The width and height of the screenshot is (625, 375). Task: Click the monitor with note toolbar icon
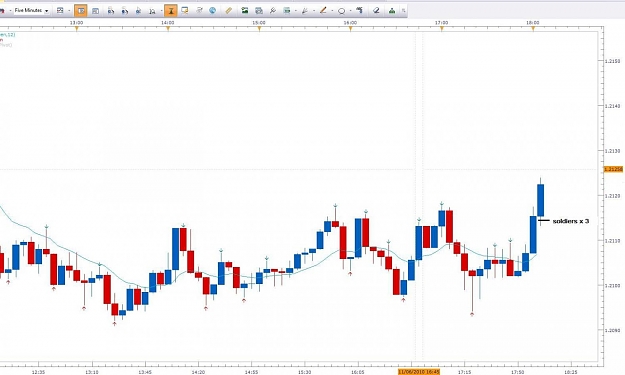click(185, 11)
